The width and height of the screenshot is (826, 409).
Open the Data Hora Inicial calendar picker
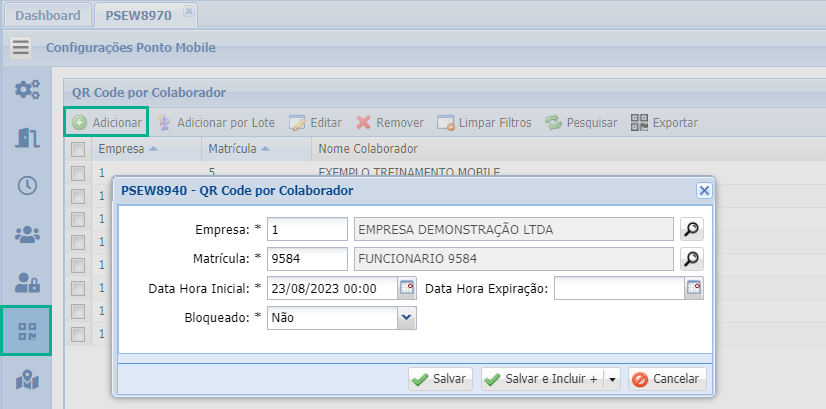[x=407, y=289]
